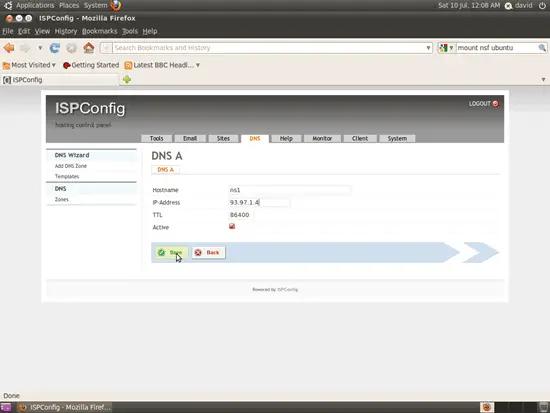
Task: Click the Google search engine icon
Action: pyautogui.click(x=443, y=48)
